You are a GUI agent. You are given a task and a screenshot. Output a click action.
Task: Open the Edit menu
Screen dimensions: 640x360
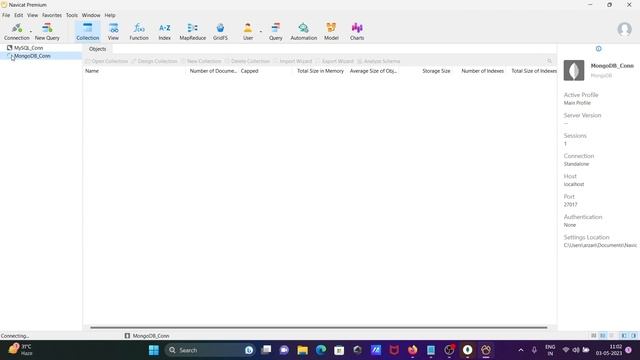click(19, 15)
